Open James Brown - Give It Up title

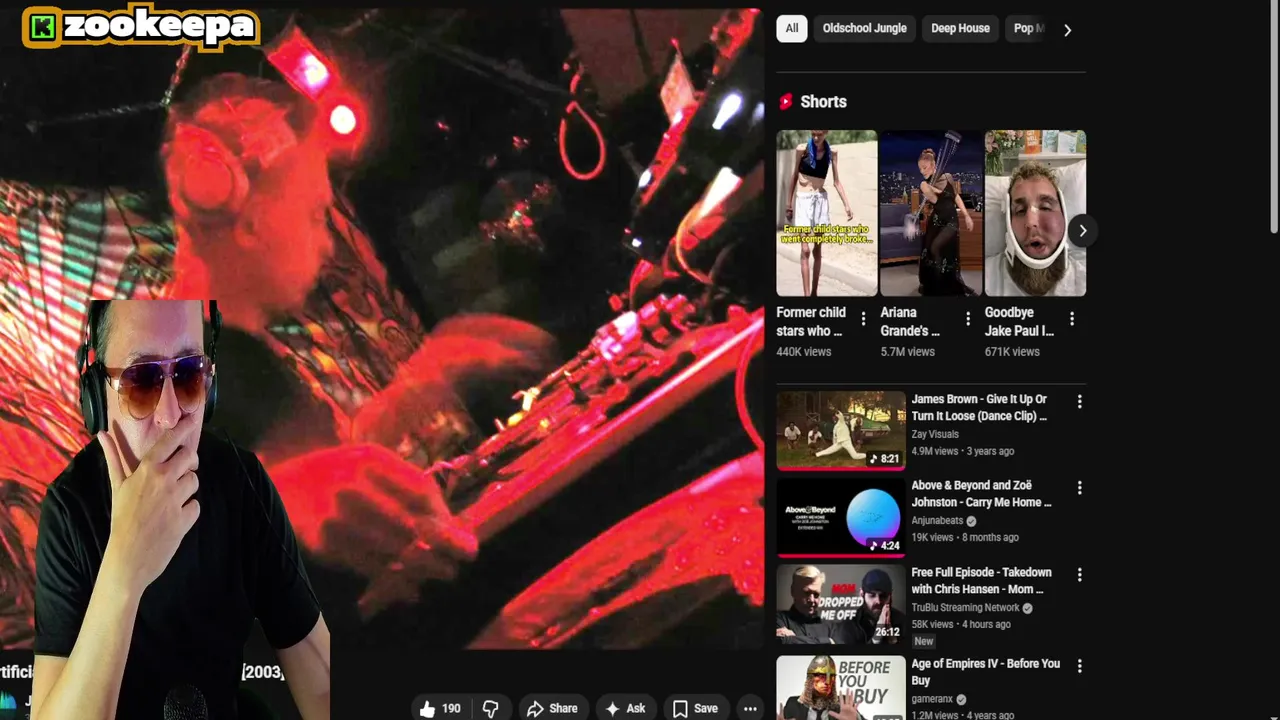coord(980,407)
